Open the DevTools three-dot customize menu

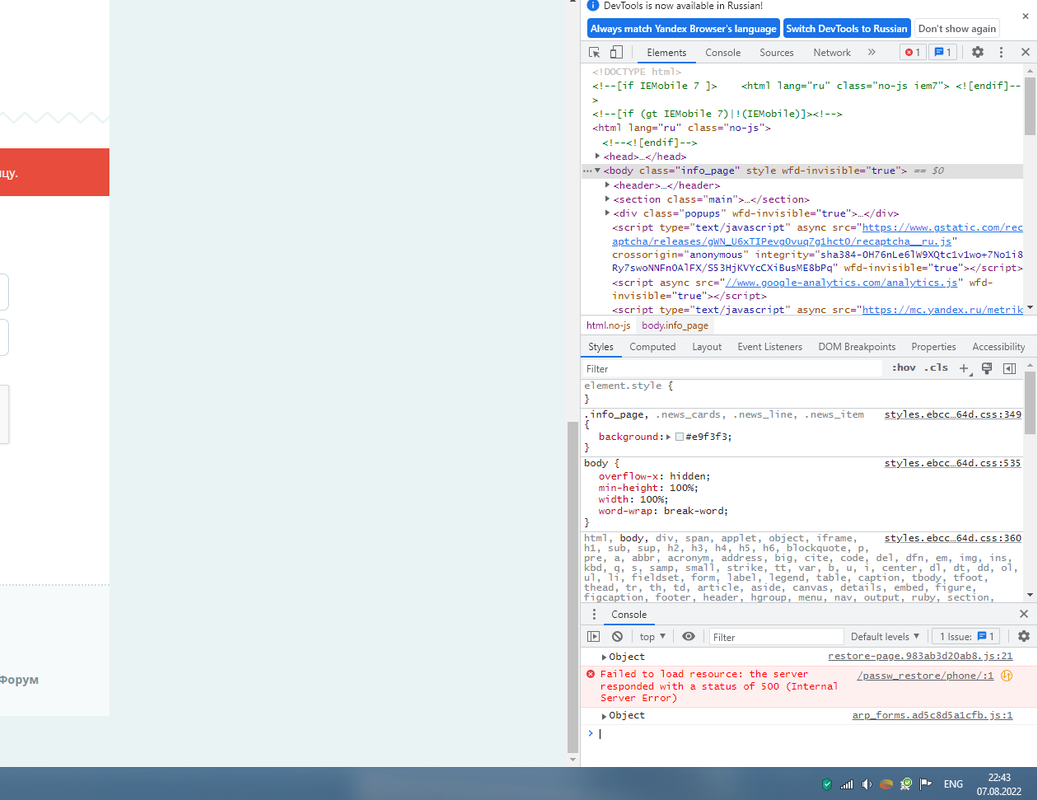click(x=1001, y=52)
